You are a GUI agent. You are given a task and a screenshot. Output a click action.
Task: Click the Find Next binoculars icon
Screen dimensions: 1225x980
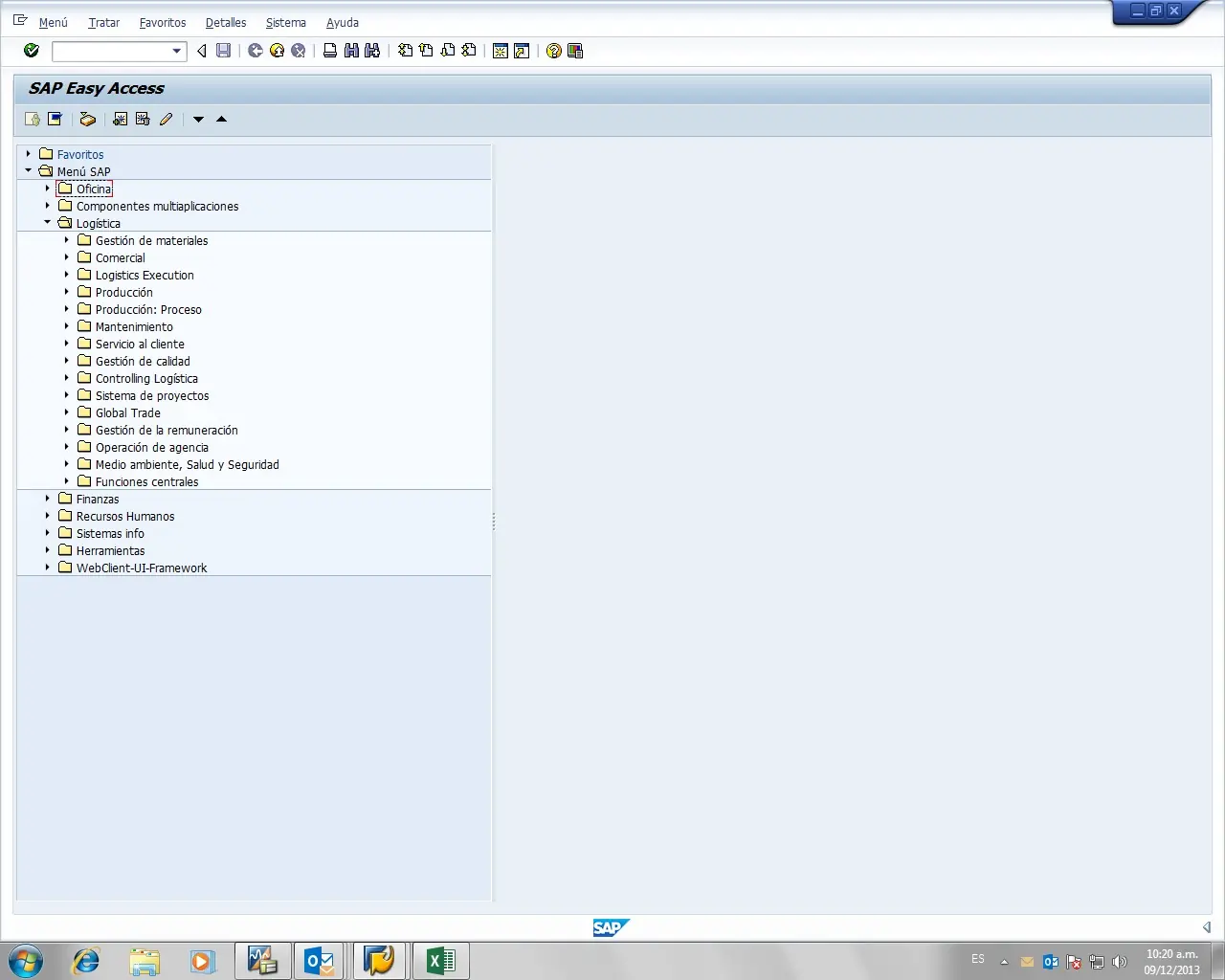point(372,51)
